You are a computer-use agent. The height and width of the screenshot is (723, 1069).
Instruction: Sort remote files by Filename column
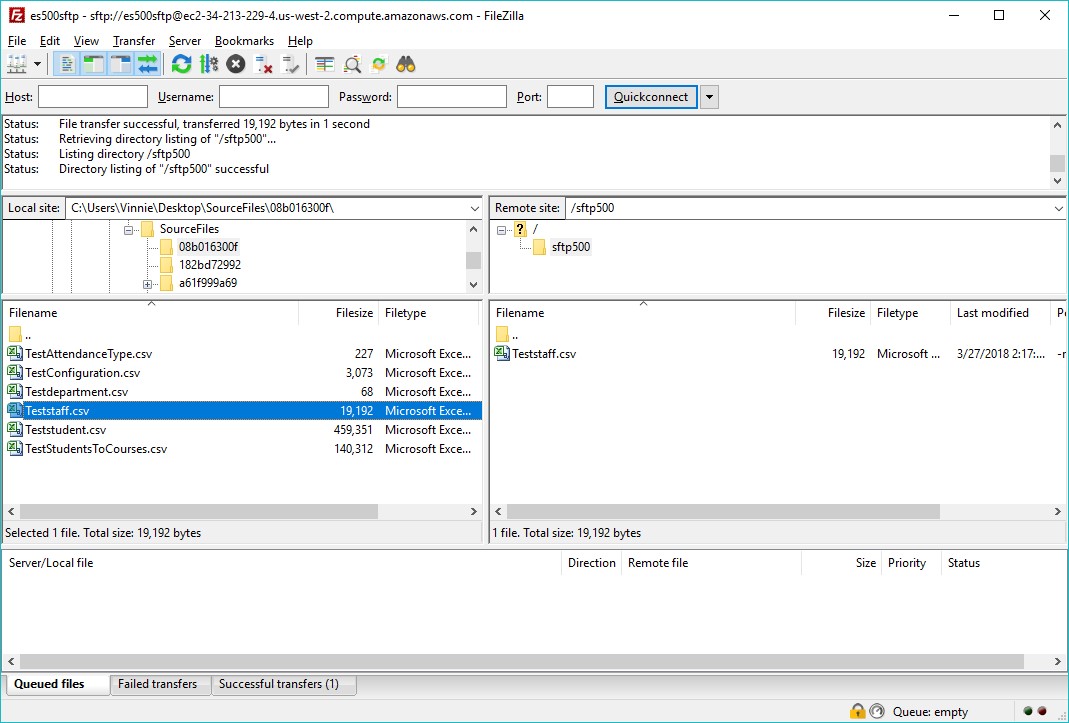click(x=643, y=313)
